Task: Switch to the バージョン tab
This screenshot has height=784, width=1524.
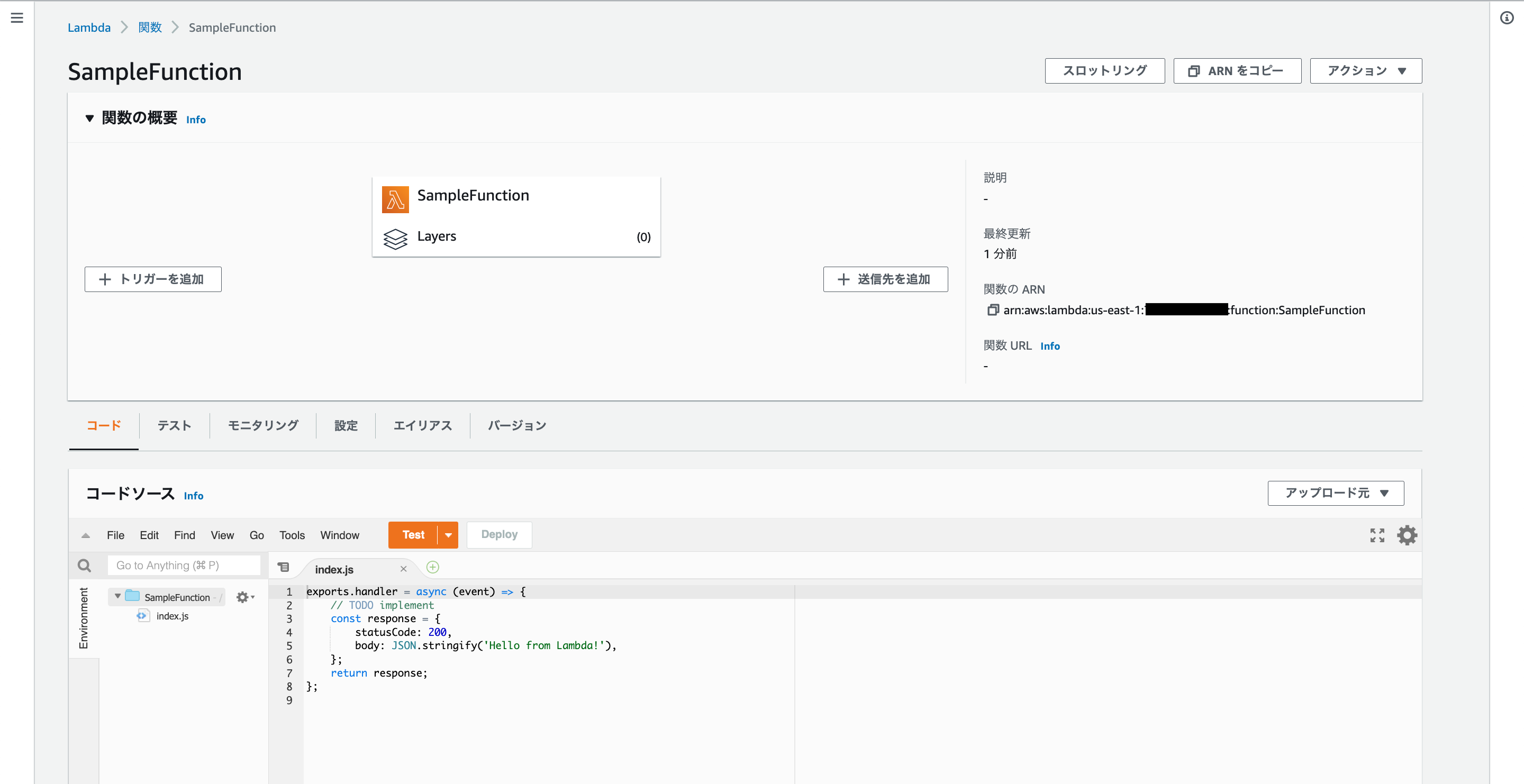Action: click(x=516, y=426)
